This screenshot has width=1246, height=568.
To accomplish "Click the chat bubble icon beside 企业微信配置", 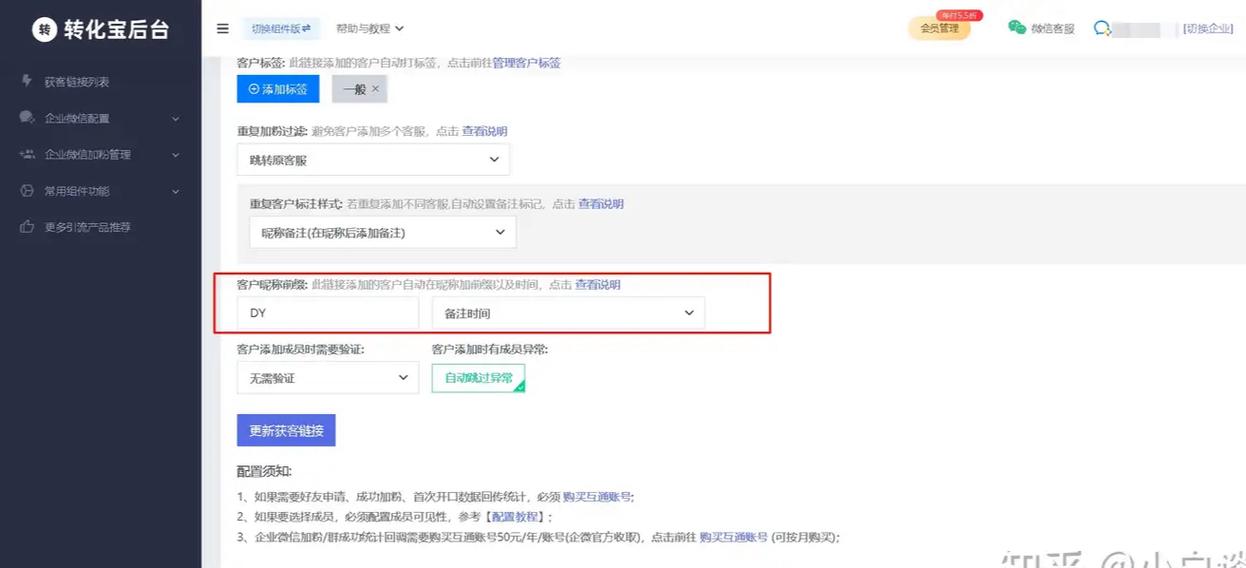I will 27,118.
